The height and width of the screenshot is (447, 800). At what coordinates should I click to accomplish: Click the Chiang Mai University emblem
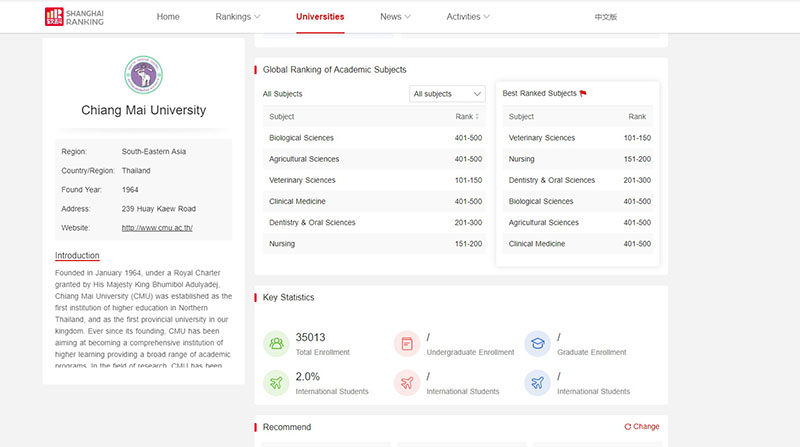143,75
